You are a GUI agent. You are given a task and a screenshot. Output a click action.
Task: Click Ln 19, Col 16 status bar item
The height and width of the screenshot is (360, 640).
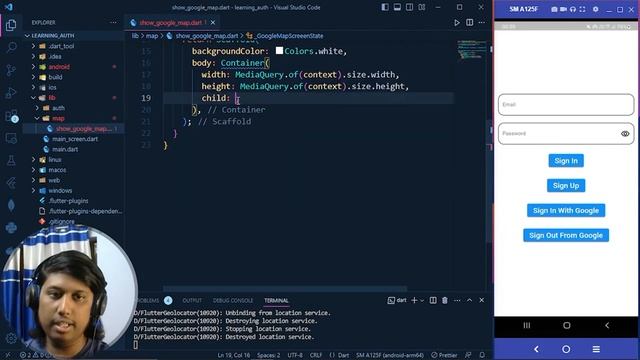click(233, 355)
